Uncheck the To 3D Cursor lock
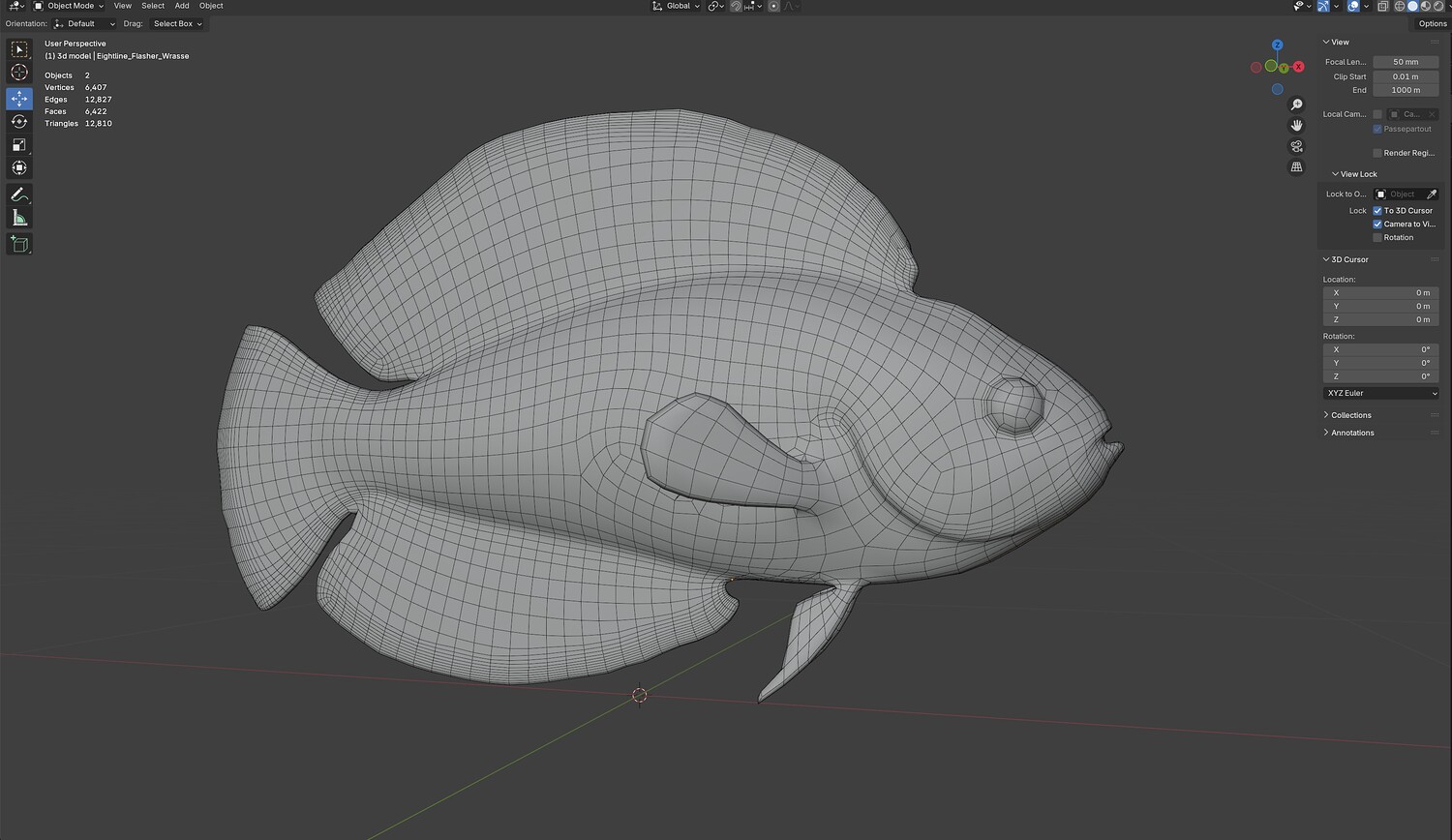Screen dimensions: 1452x840 coord(1377,211)
